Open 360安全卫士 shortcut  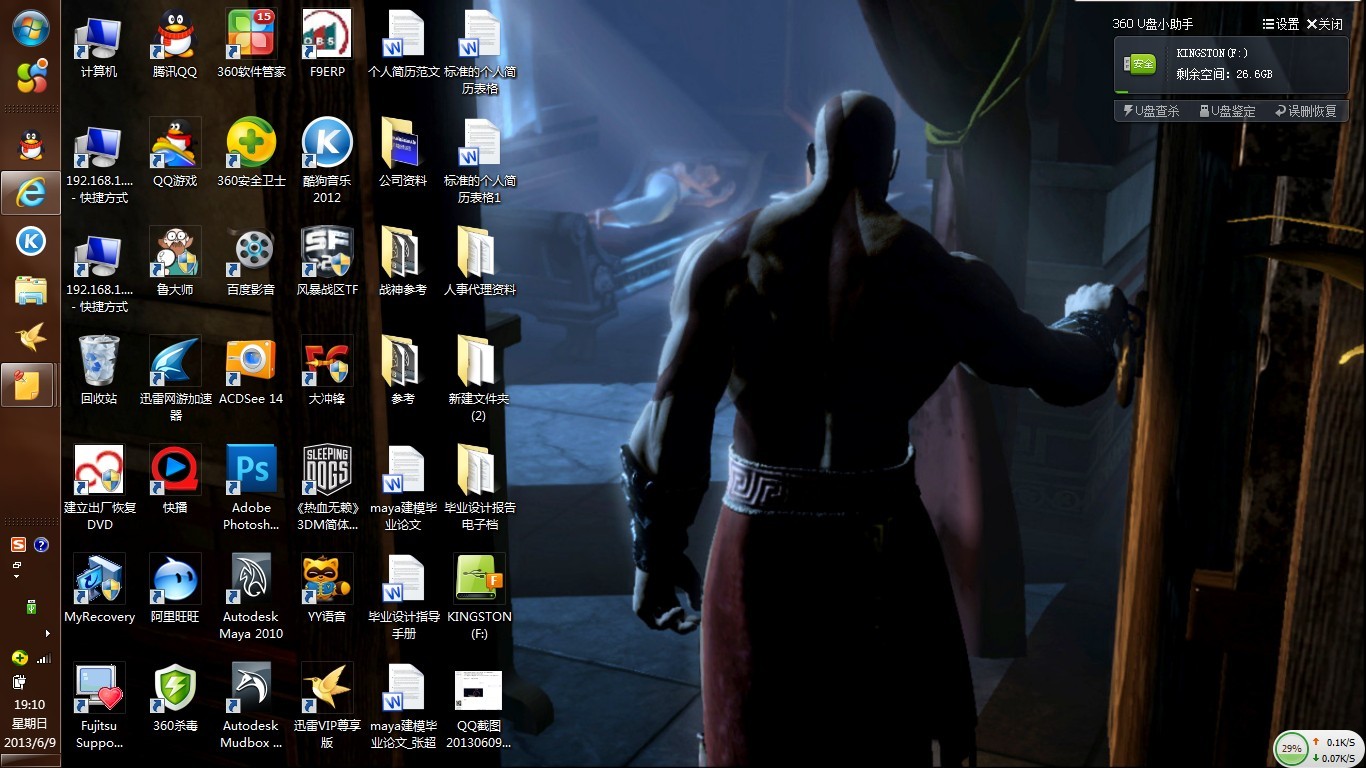click(x=251, y=154)
